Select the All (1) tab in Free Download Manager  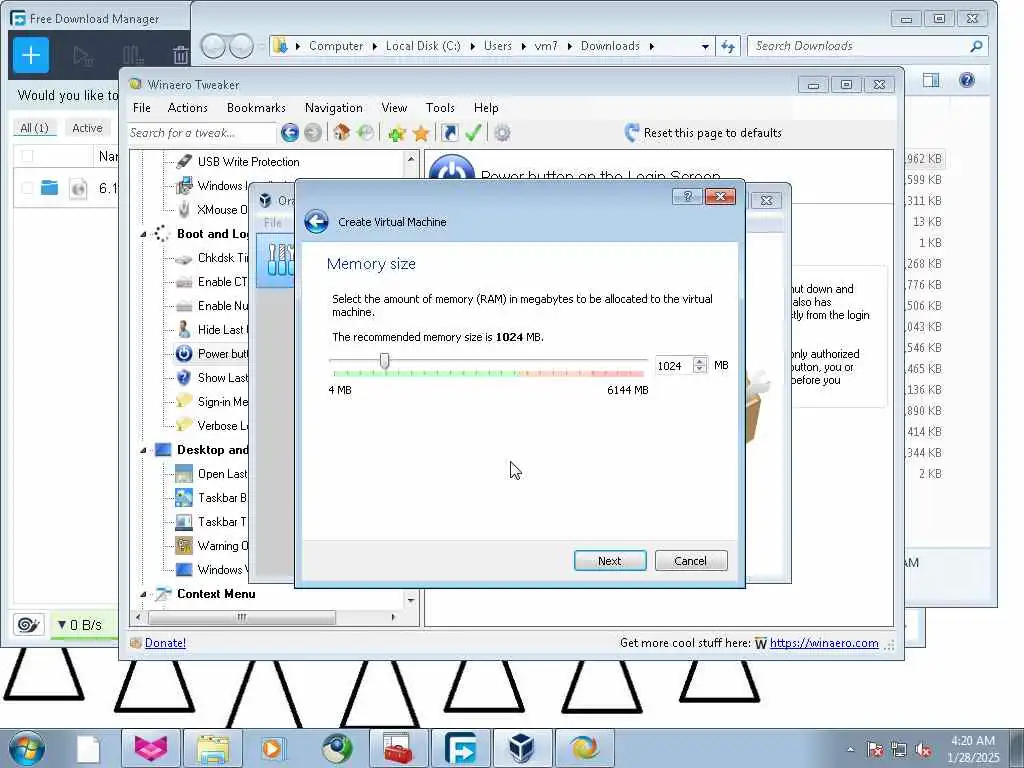click(x=34, y=128)
